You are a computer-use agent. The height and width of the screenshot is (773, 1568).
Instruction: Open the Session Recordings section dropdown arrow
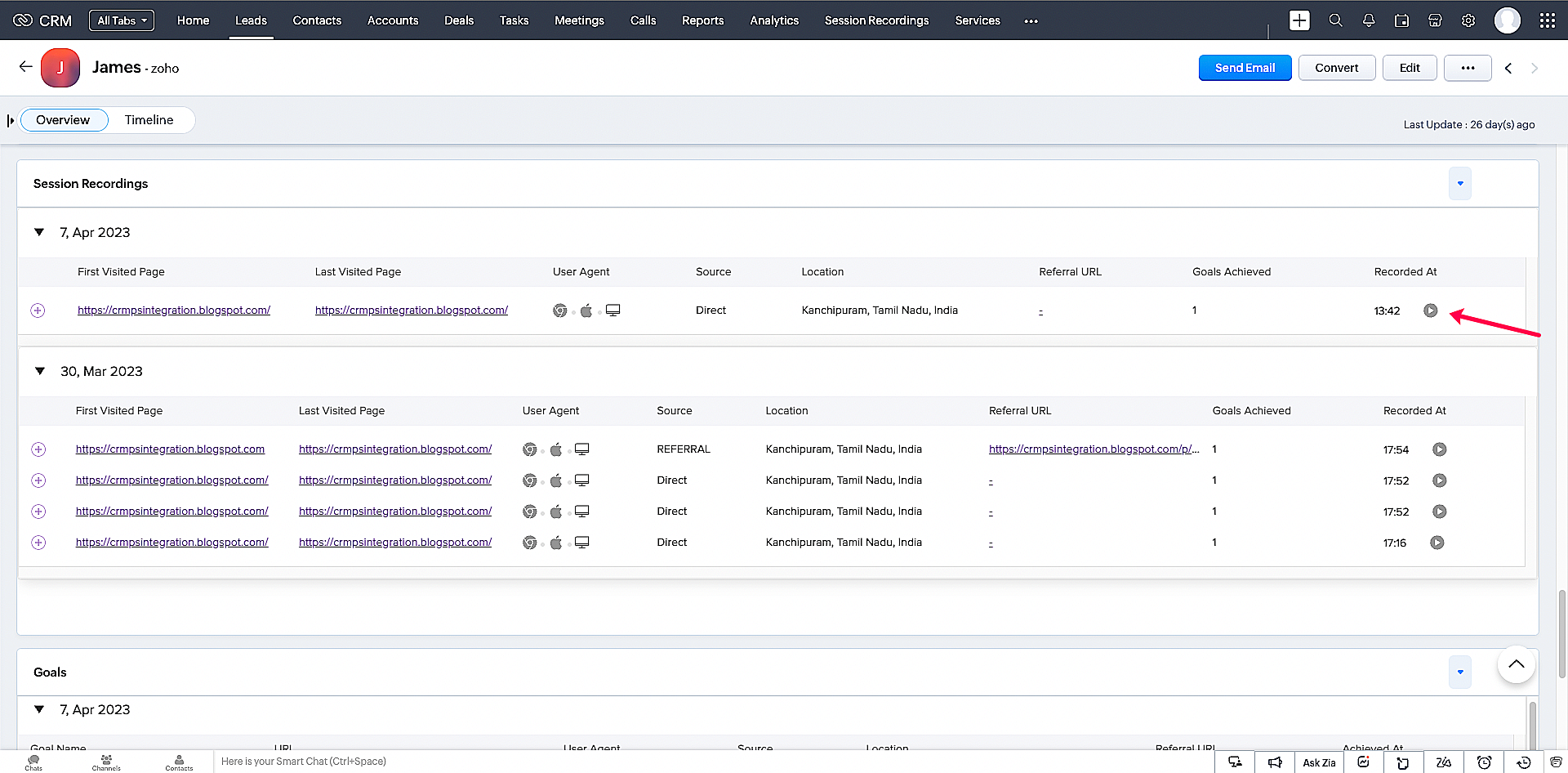pyautogui.click(x=1460, y=184)
